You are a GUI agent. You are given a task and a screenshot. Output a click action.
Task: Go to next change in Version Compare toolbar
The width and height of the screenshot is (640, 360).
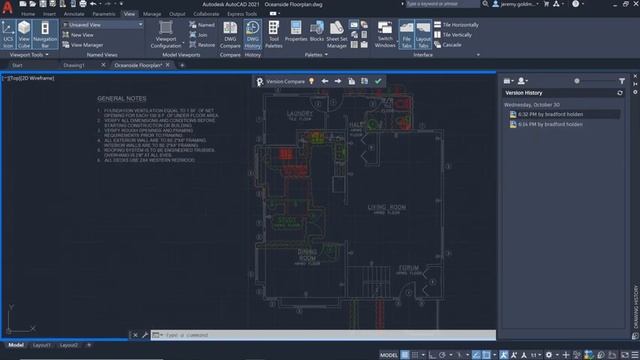pos(338,81)
